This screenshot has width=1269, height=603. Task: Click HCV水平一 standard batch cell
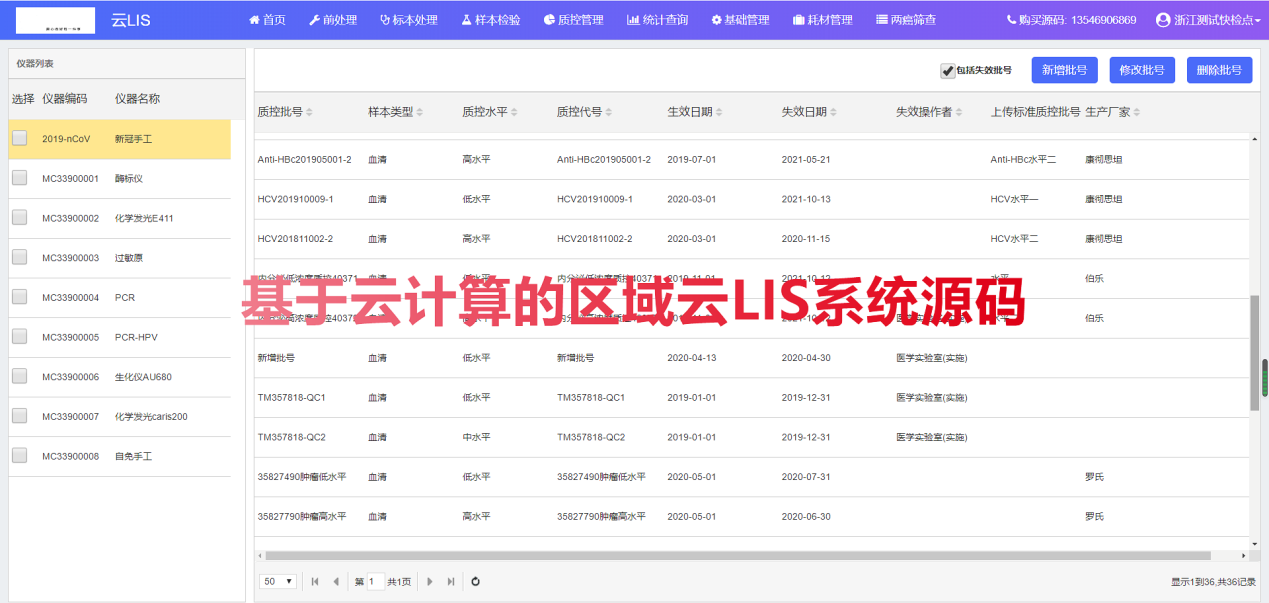[x=1014, y=199]
